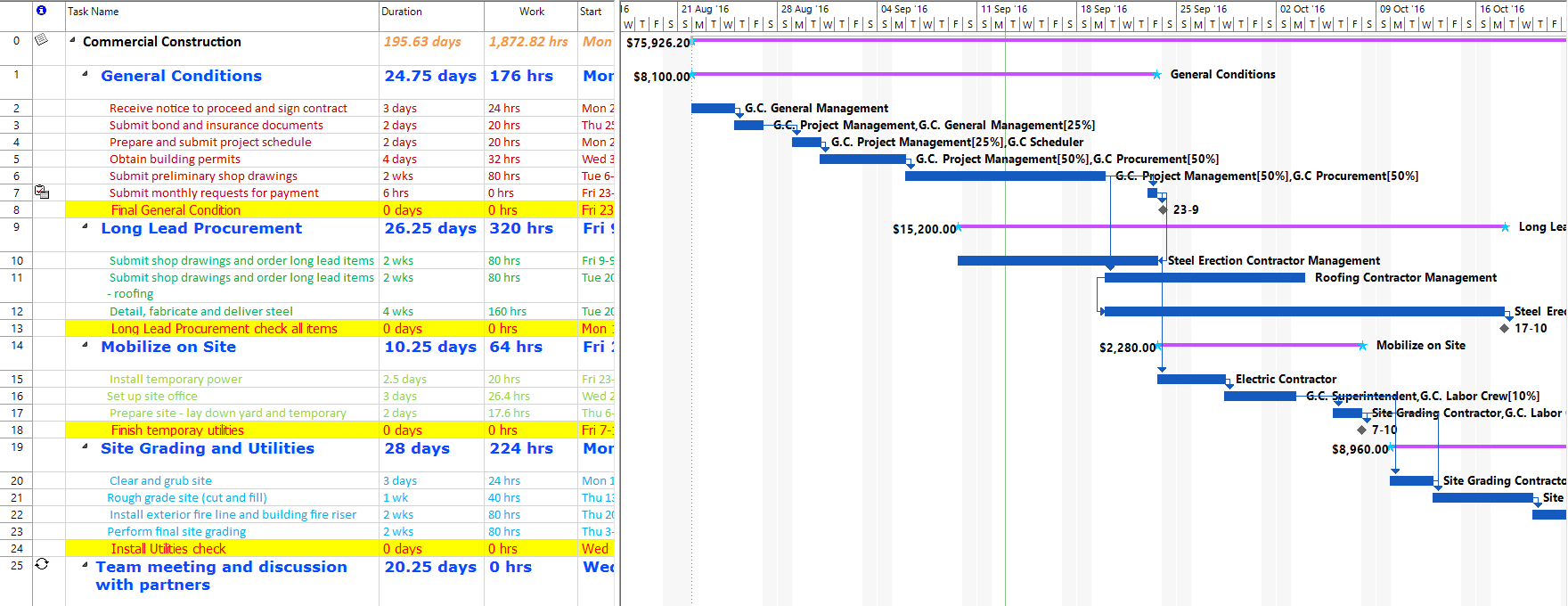Click the Mobilize on Site purple summary bar

point(1260,345)
